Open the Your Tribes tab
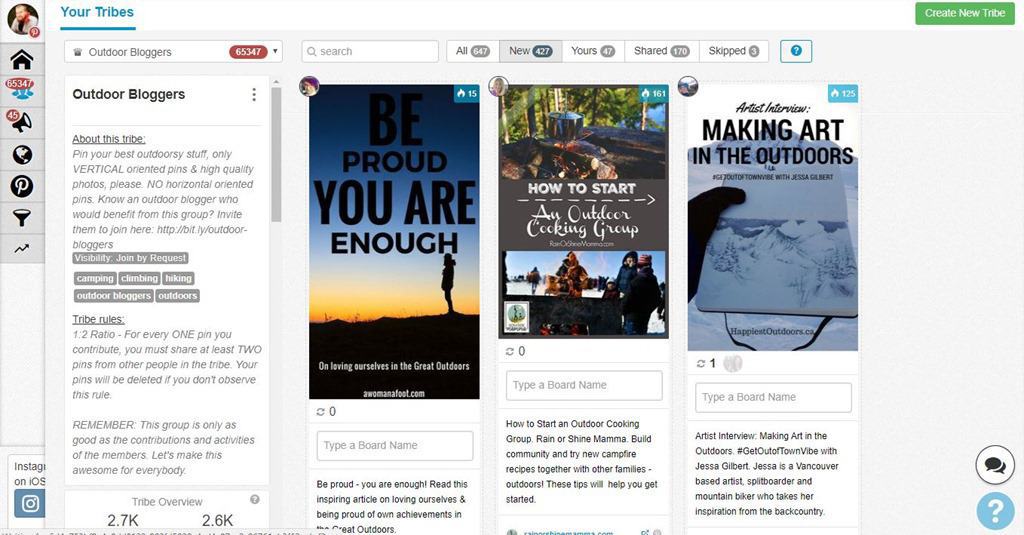Screen dimensions: 1024x535 point(97,12)
